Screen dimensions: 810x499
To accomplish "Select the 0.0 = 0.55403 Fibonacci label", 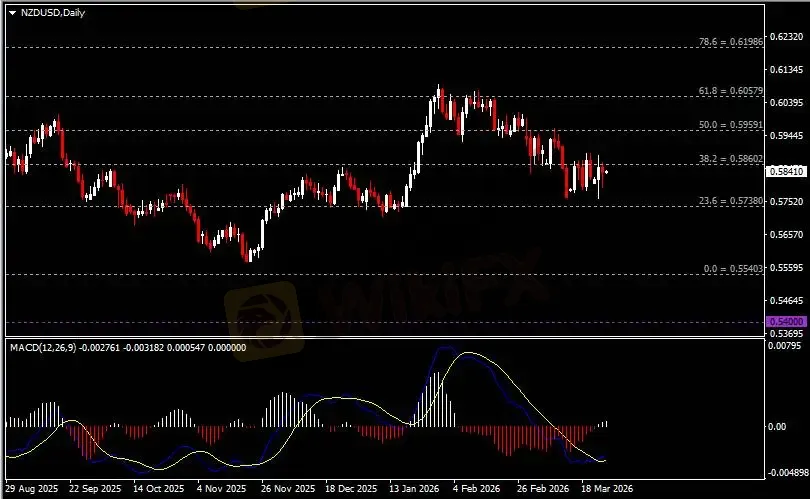I will click(733, 269).
